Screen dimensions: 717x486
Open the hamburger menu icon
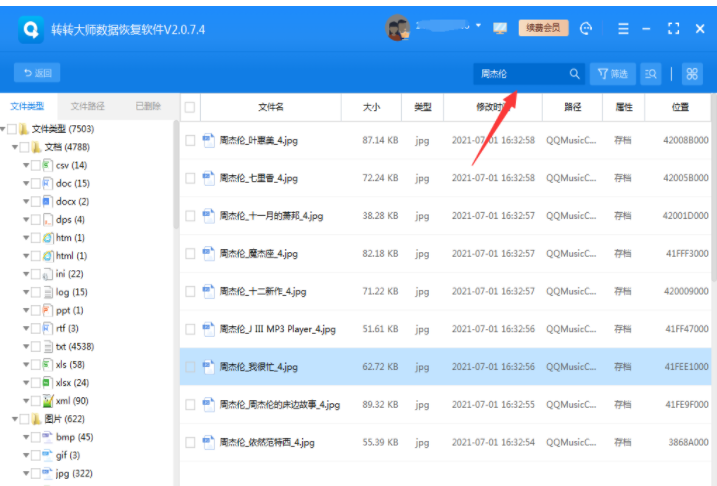[623, 29]
